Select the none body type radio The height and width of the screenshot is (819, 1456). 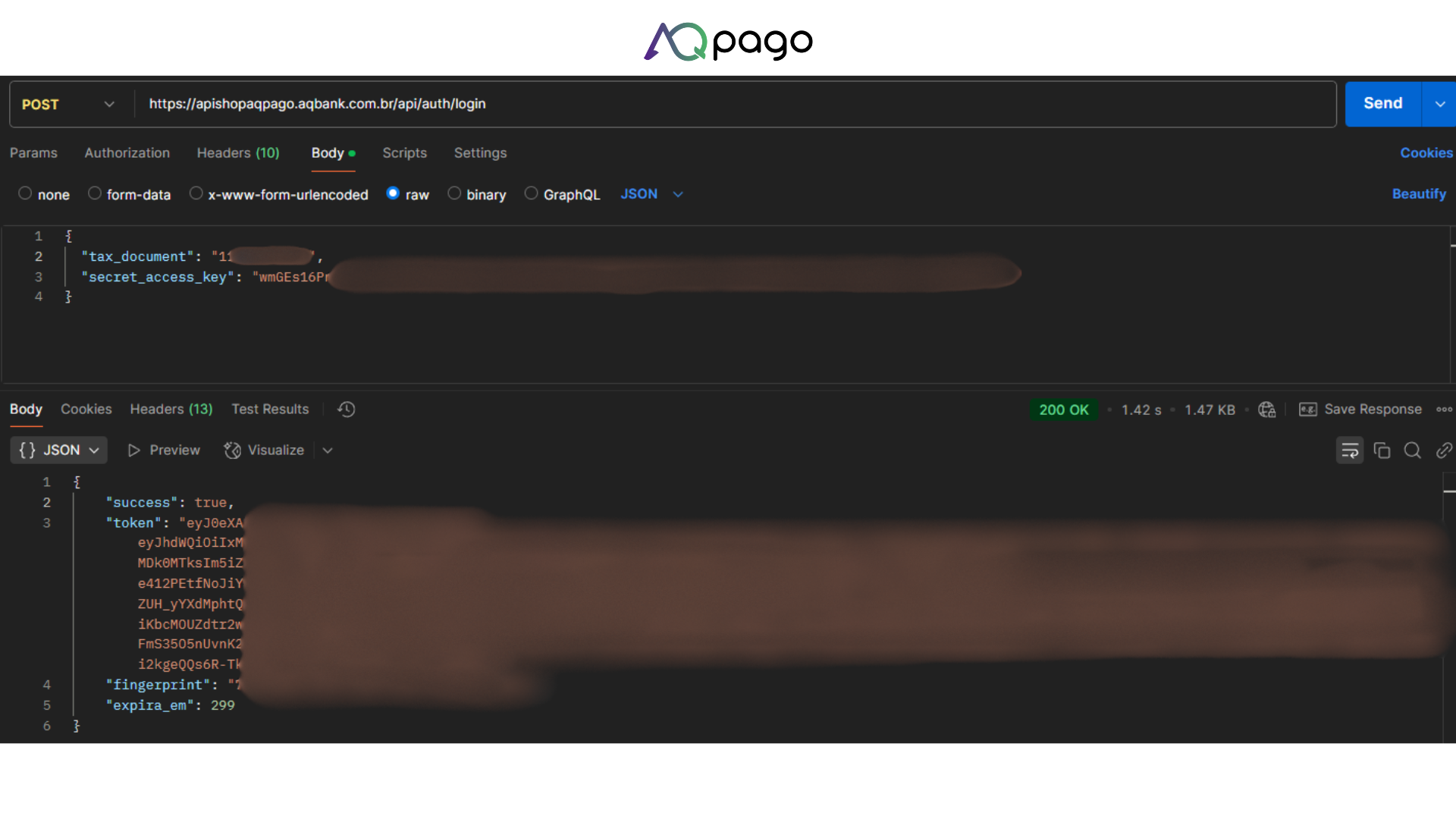point(25,193)
